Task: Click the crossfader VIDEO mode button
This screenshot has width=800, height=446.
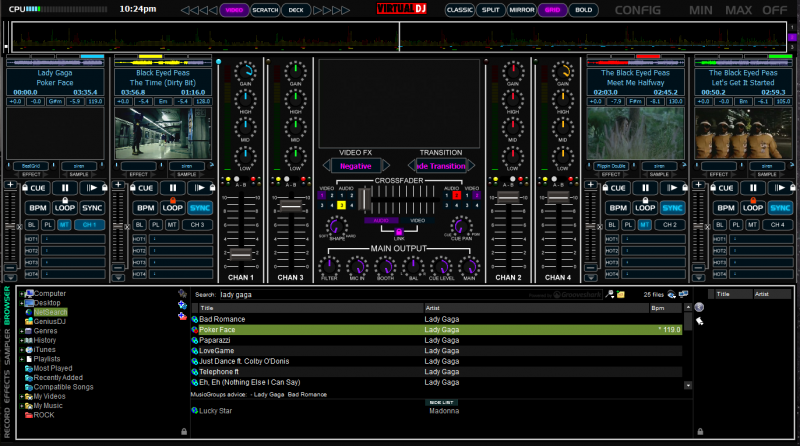Action: [417, 220]
